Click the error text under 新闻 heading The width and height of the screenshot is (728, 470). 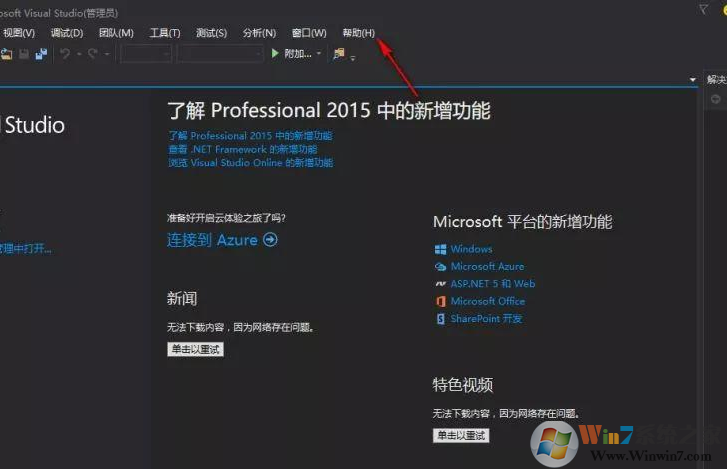[x=240, y=327]
